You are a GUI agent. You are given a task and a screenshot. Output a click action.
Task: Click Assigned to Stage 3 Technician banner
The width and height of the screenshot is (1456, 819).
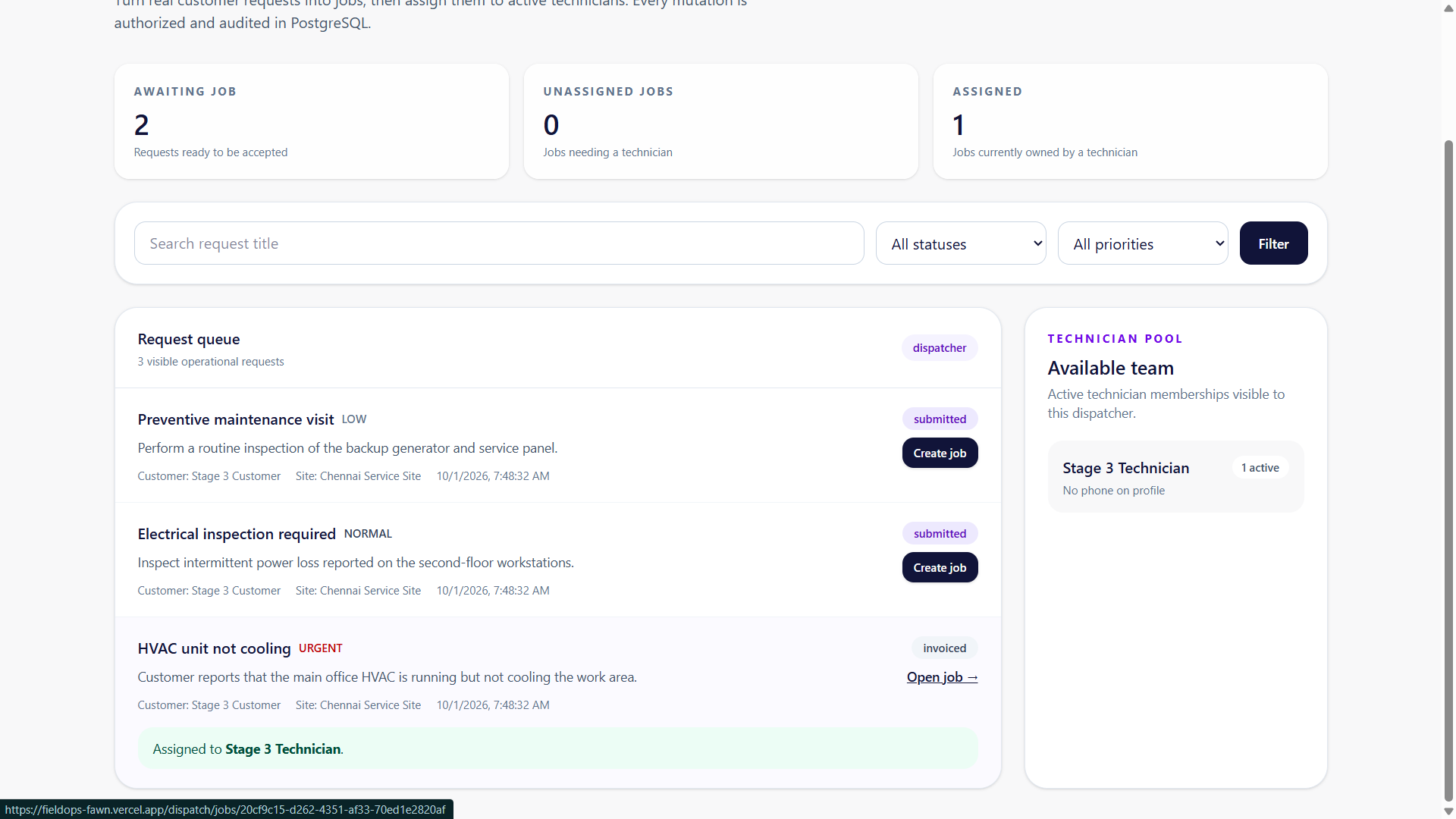point(557,749)
